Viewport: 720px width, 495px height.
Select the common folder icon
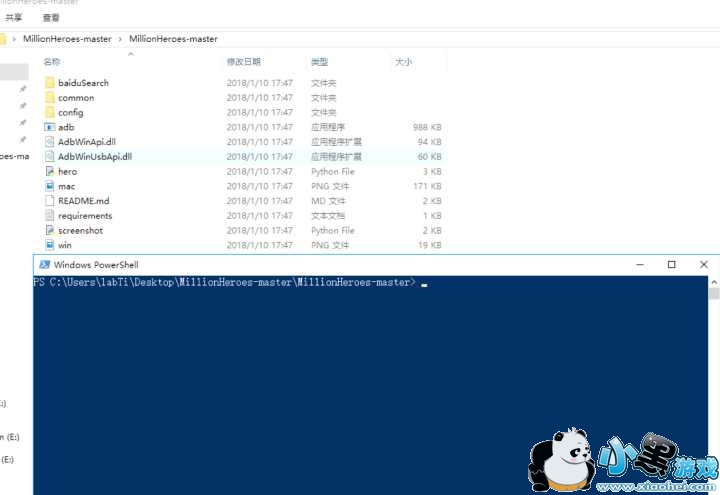[50, 98]
